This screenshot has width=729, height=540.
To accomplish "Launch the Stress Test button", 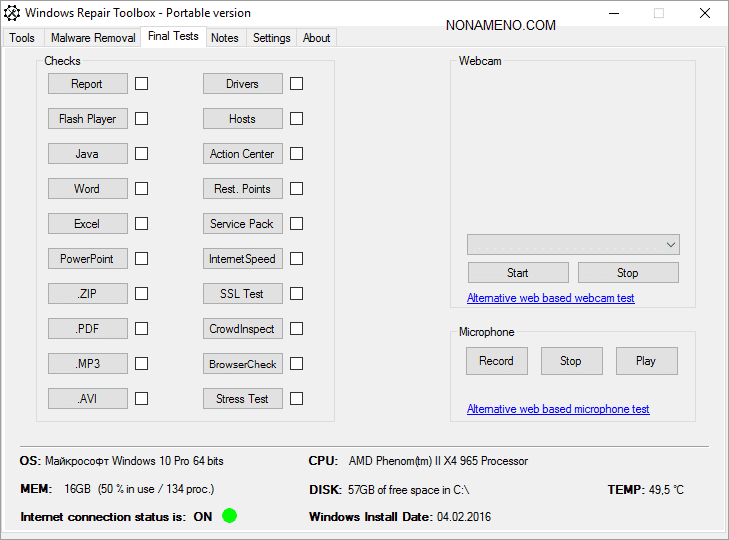I will point(242,399).
